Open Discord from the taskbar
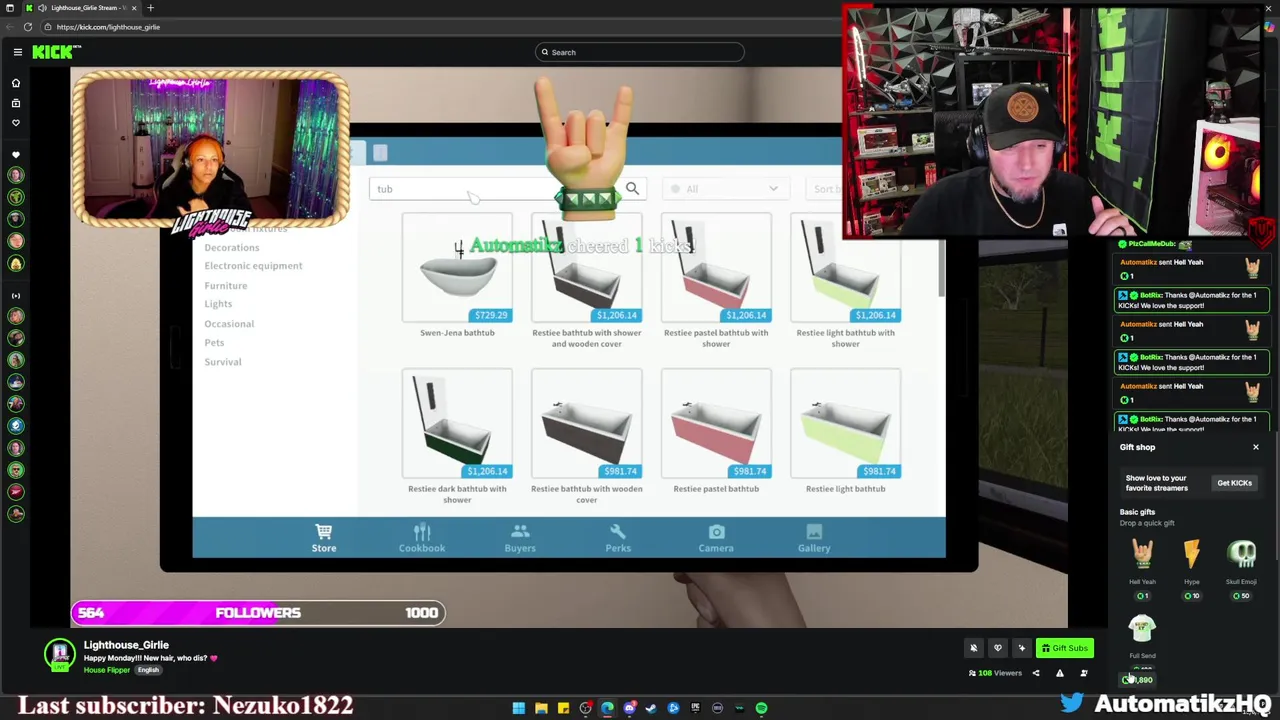 point(629,708)
